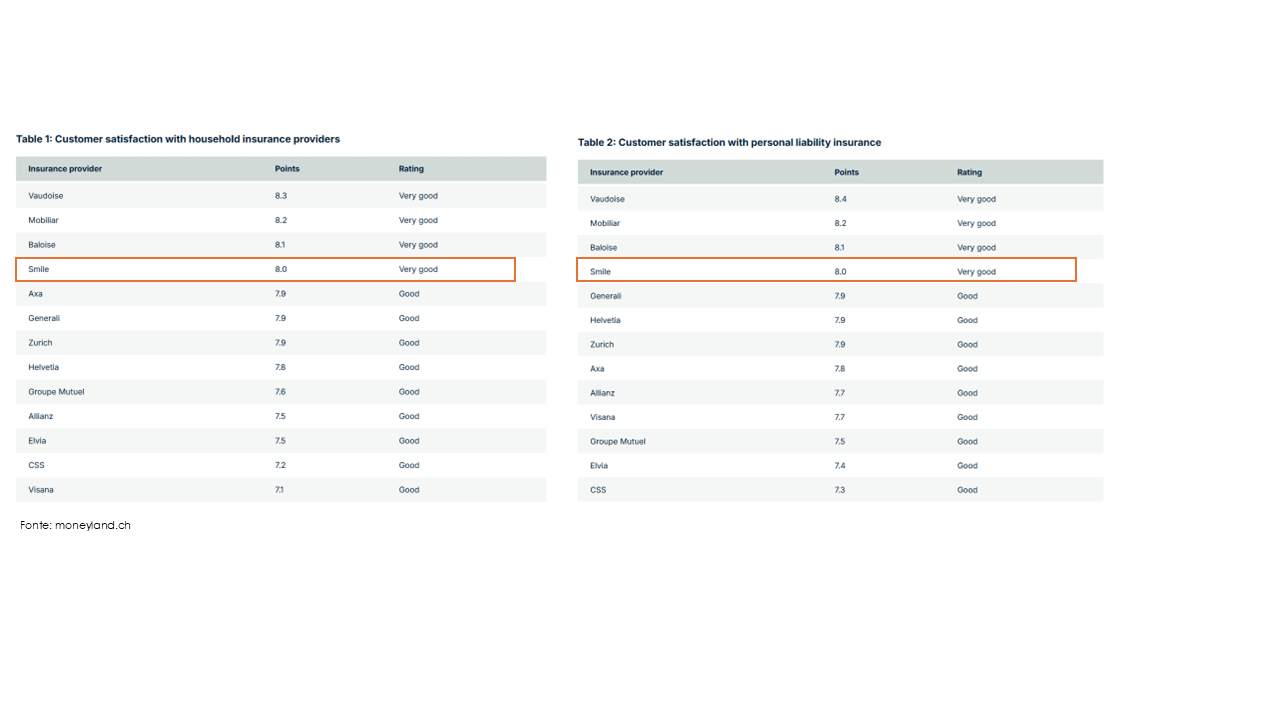Click Elvia in the household insurance table
1280x720 pixels.
(37, 441)
